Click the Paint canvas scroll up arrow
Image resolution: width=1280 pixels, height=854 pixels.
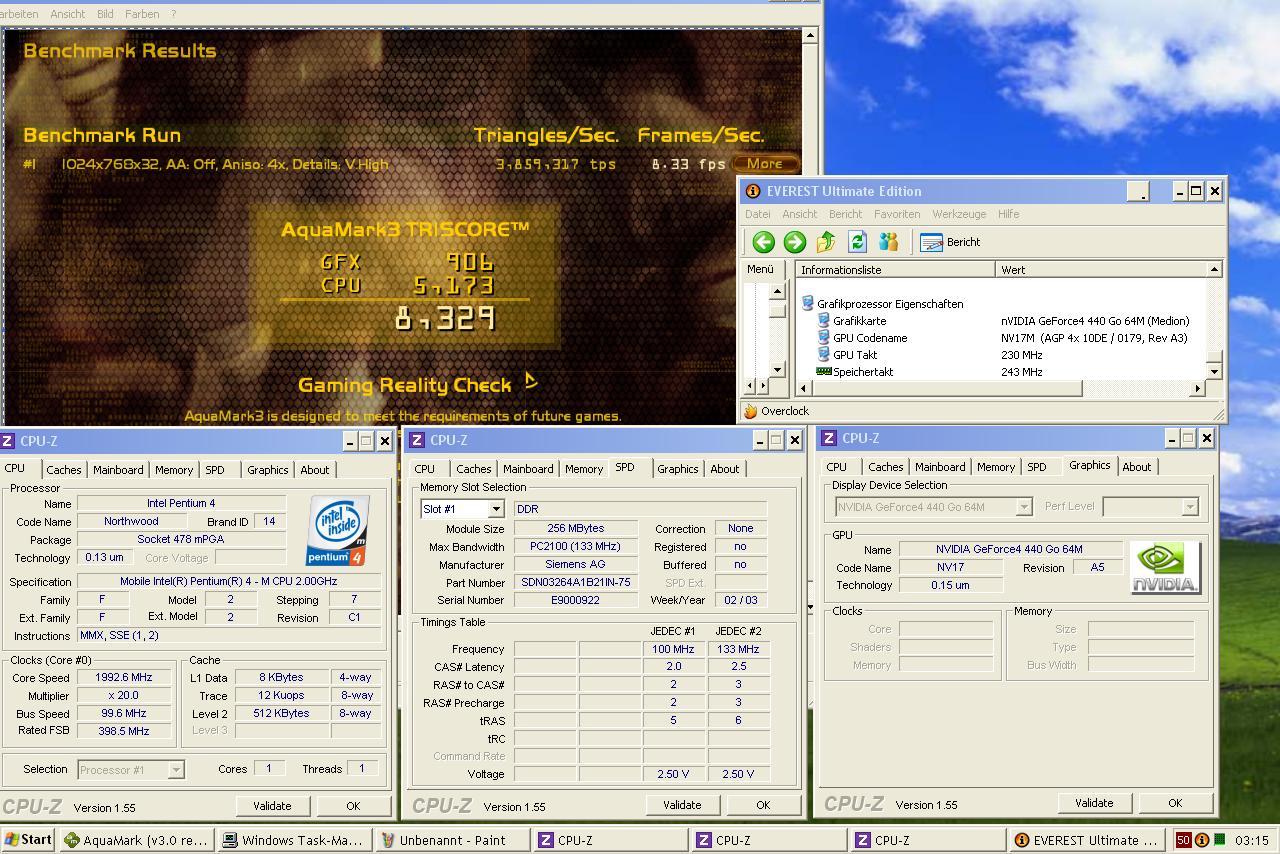810,36
